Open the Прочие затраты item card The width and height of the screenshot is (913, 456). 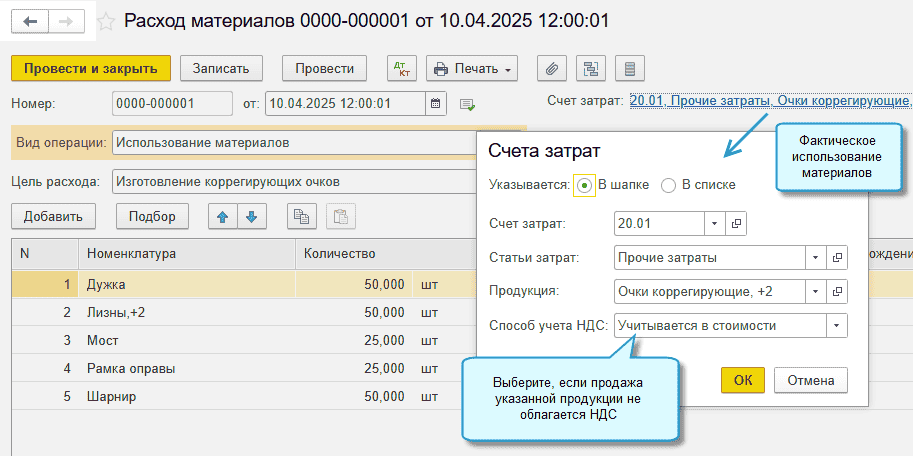pos(837,257)
